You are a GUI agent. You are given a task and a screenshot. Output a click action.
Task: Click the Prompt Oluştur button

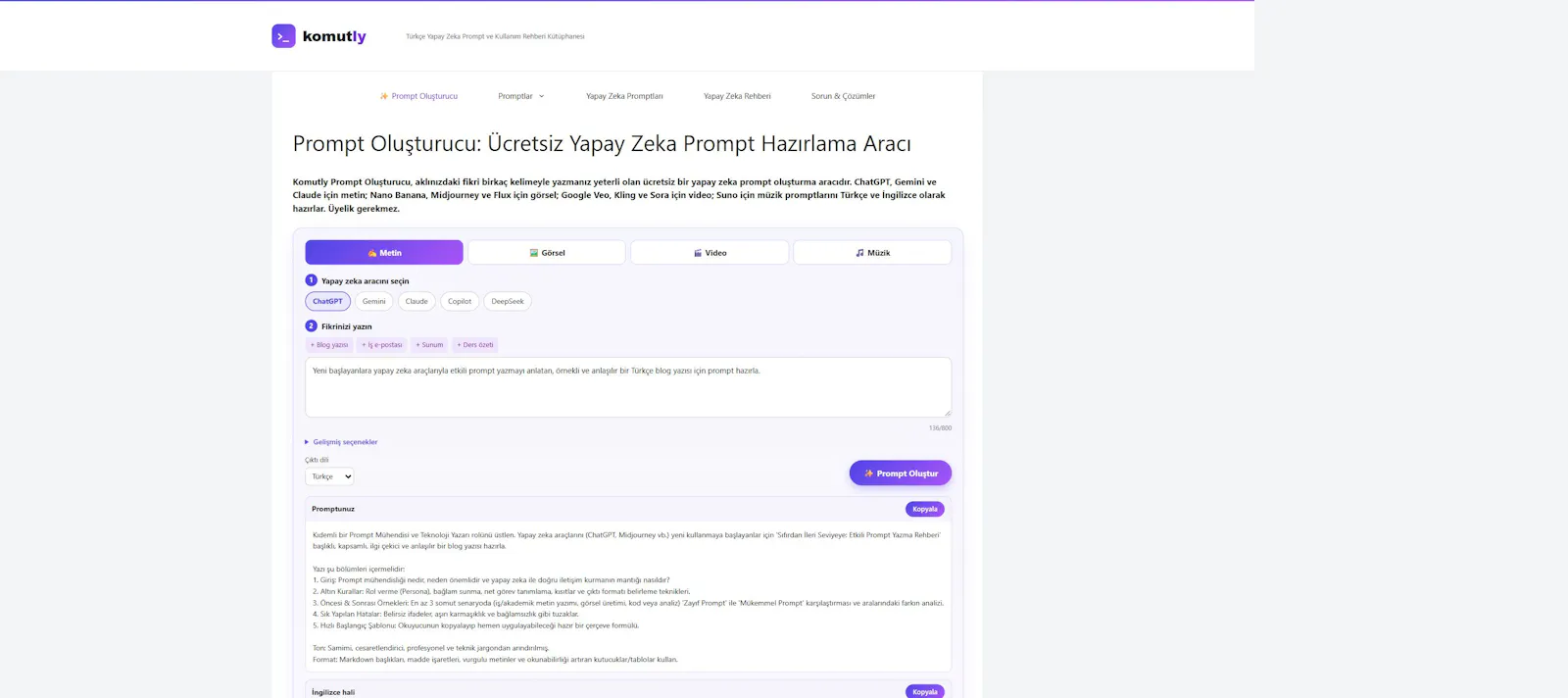[x=901, y=474]
